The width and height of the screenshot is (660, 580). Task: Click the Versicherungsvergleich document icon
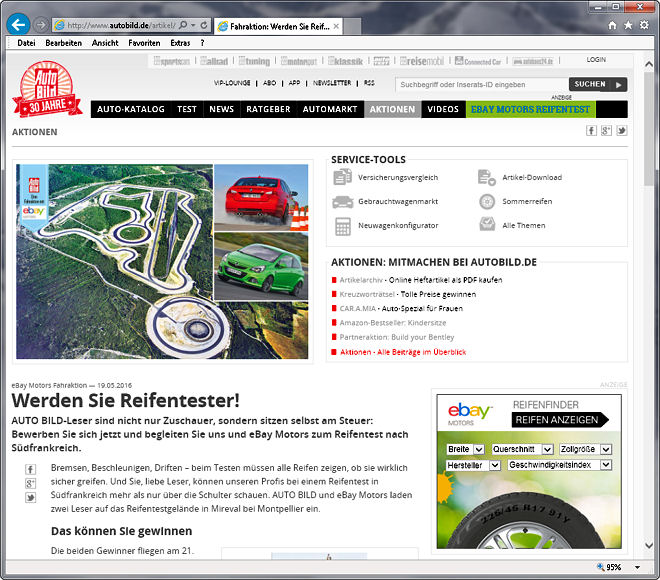[342, 177]
